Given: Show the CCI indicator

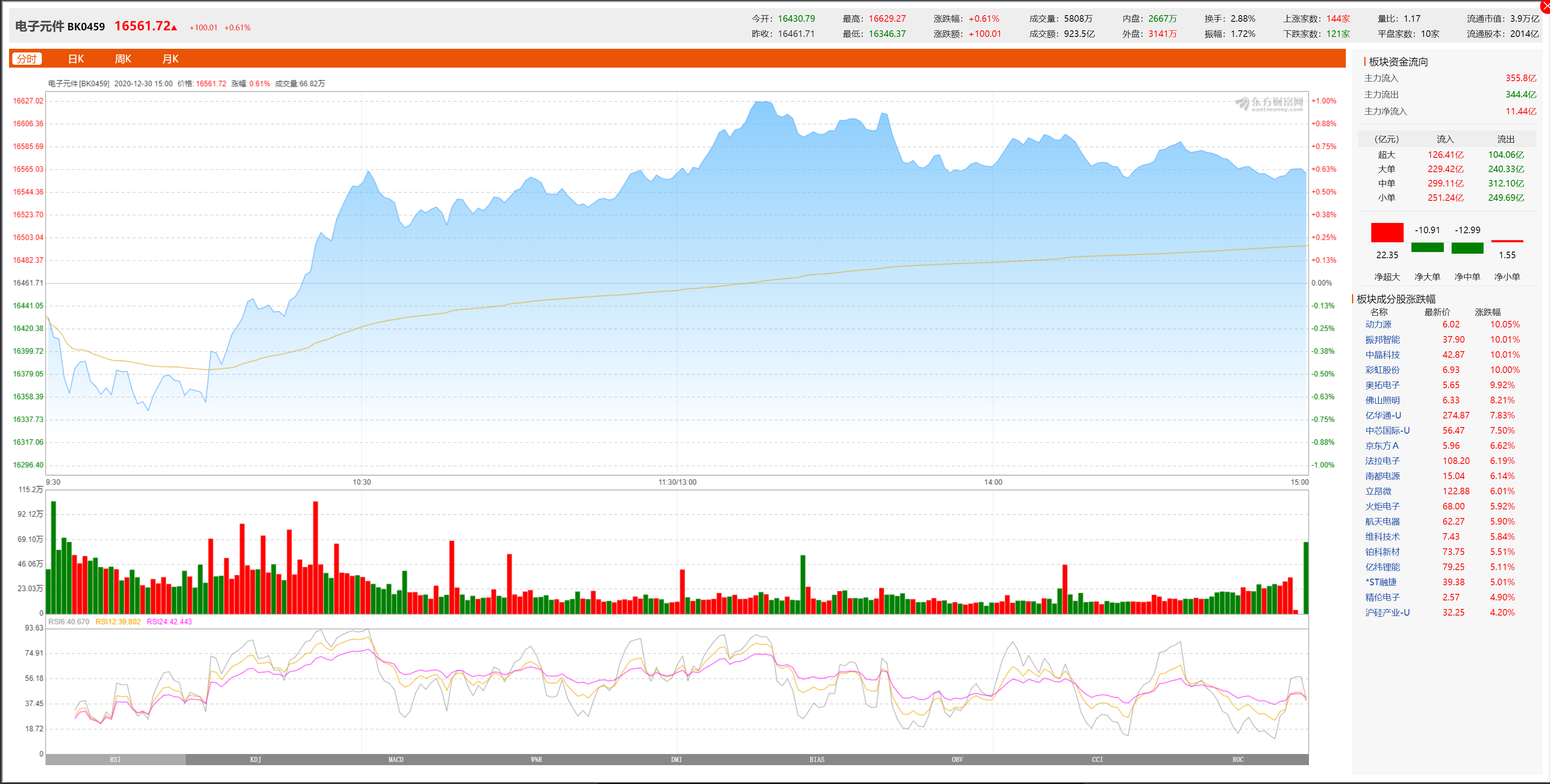Looking at the screenshot, I should (1097, 759).
